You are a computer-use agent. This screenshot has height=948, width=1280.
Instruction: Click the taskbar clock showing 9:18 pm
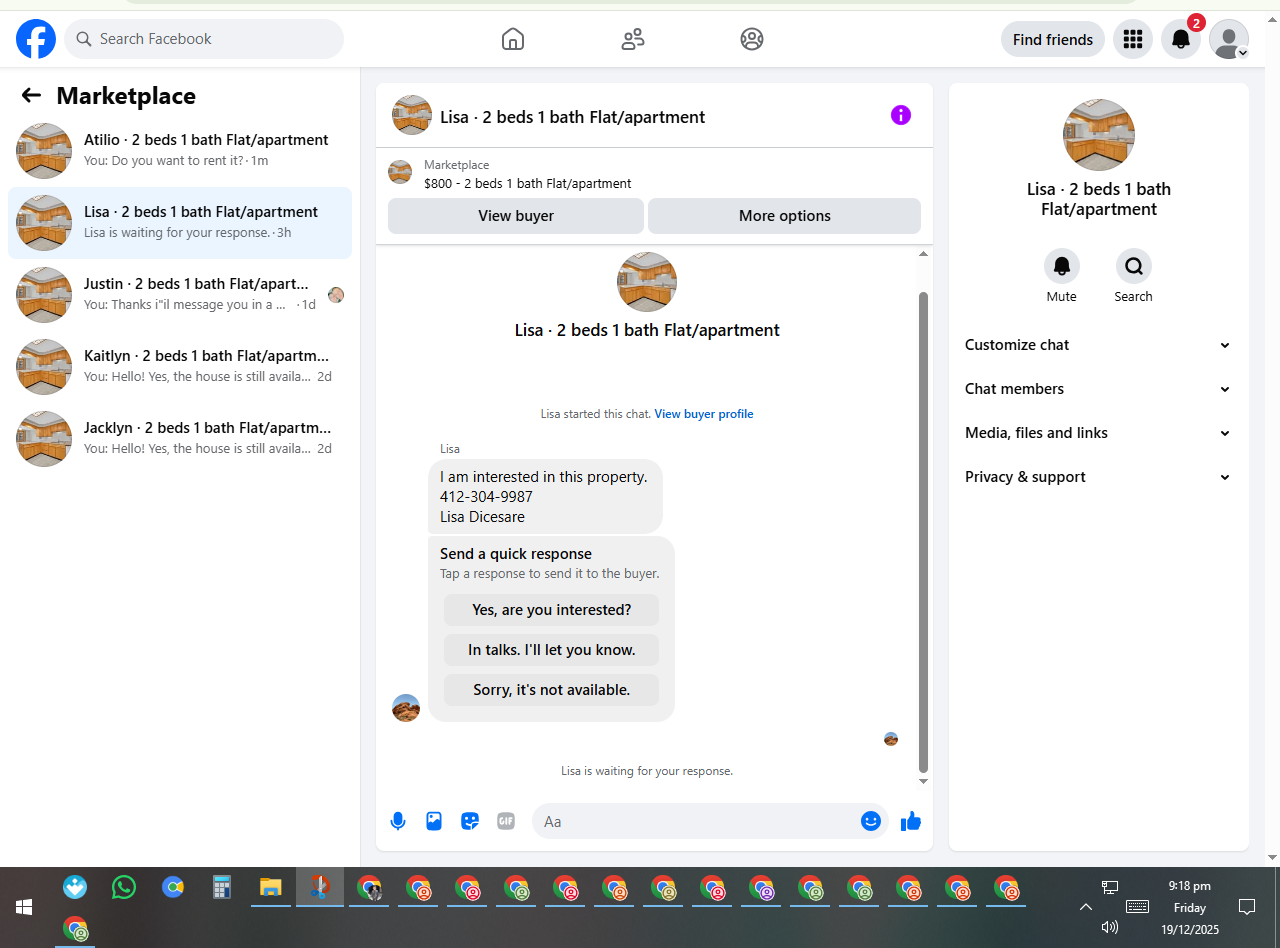coord(1189,907)
